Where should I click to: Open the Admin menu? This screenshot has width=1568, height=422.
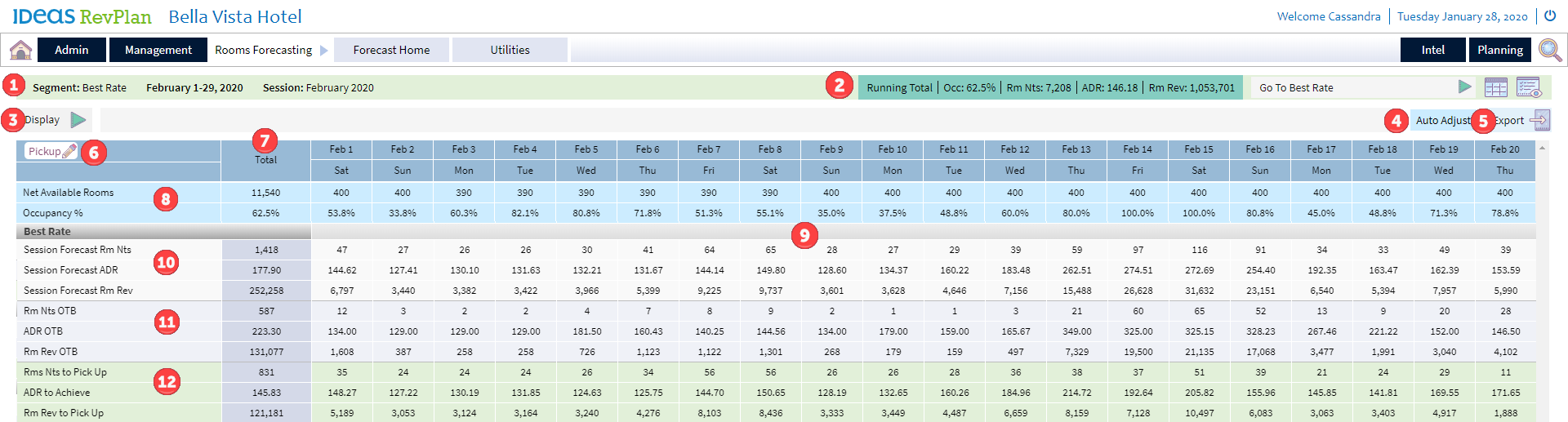(x=72, y=50)
